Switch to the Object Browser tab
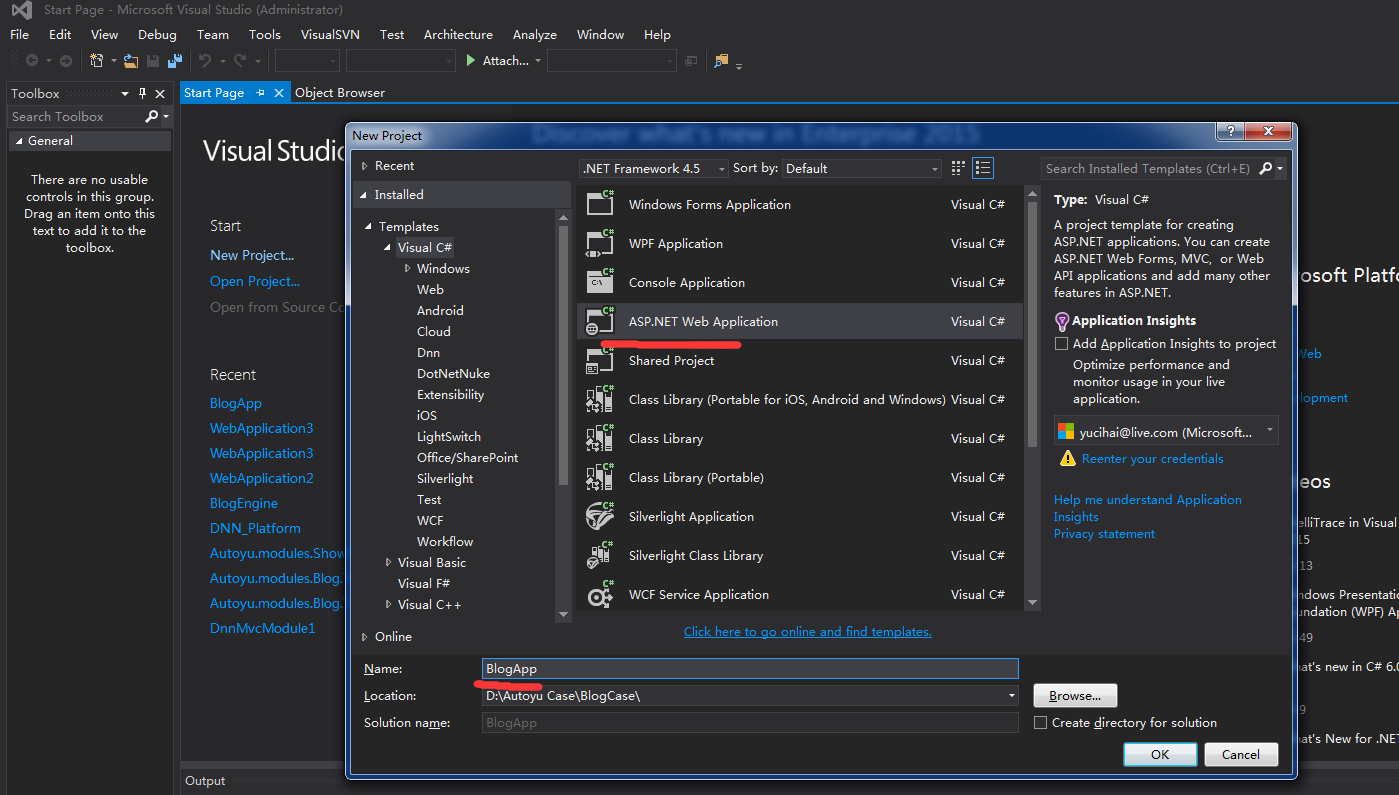 point(340,92)
